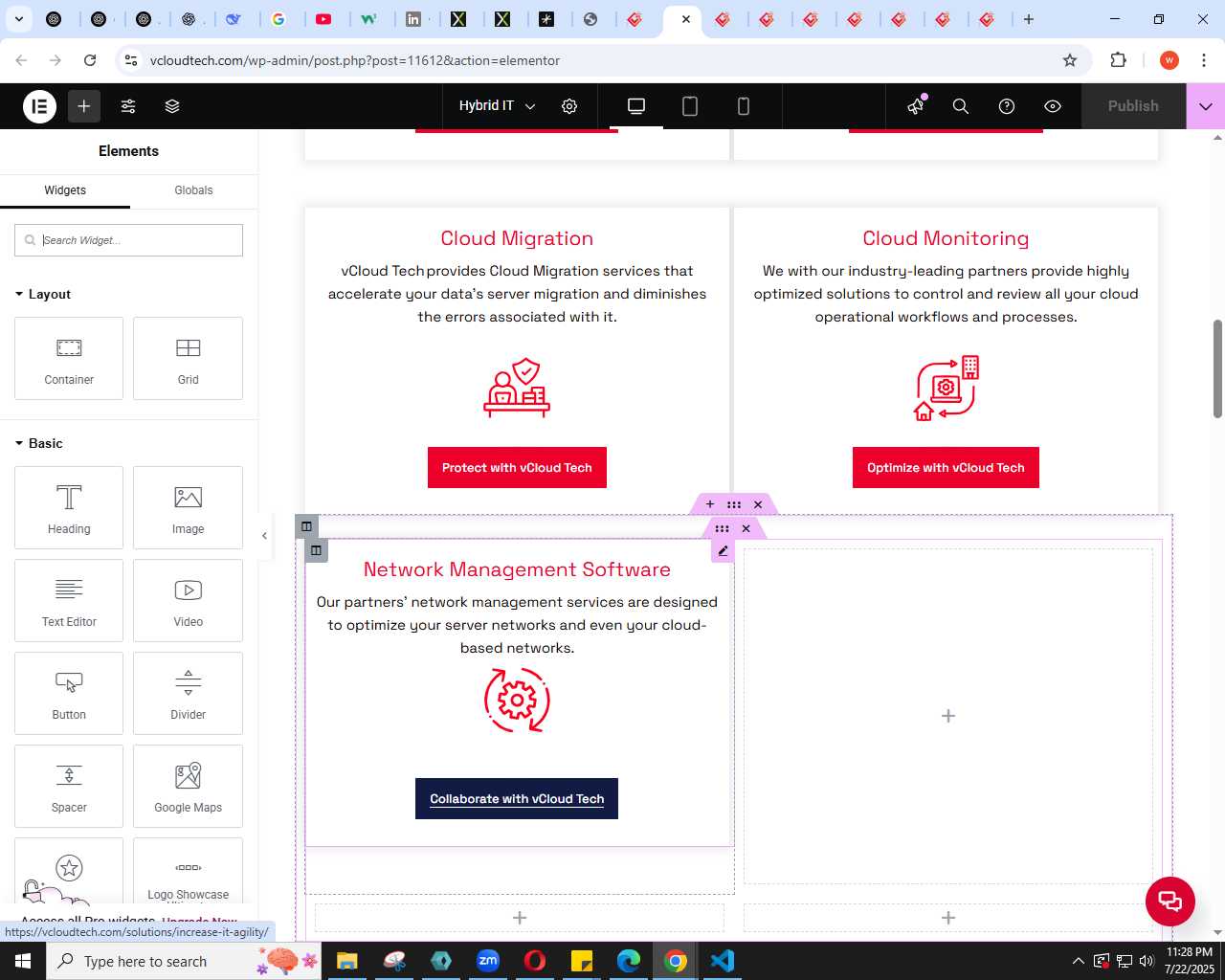
Task: Open Windows Start menu
Action: click(23, 961)
